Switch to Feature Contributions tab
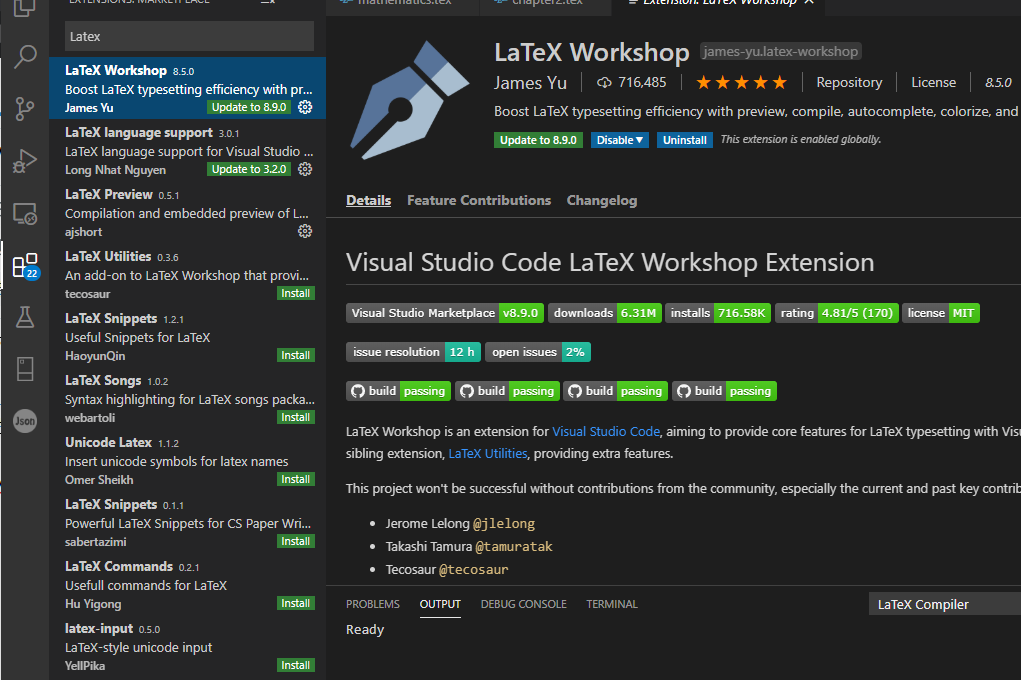The image size is (1021, 680). 479,201
